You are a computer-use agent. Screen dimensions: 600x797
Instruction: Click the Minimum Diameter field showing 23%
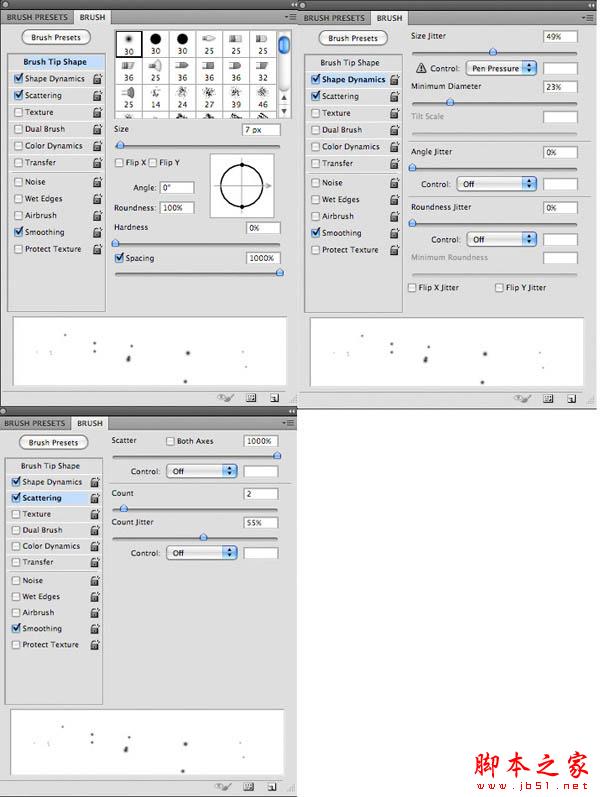pos(560,87)
